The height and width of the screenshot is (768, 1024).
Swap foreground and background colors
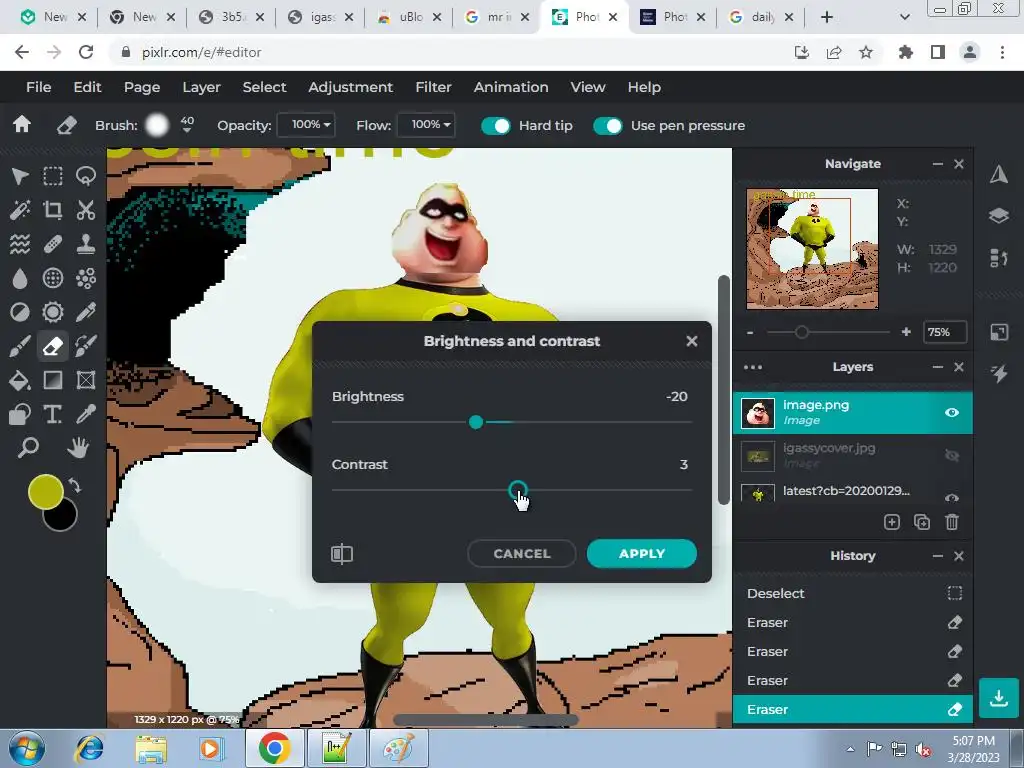75,485
